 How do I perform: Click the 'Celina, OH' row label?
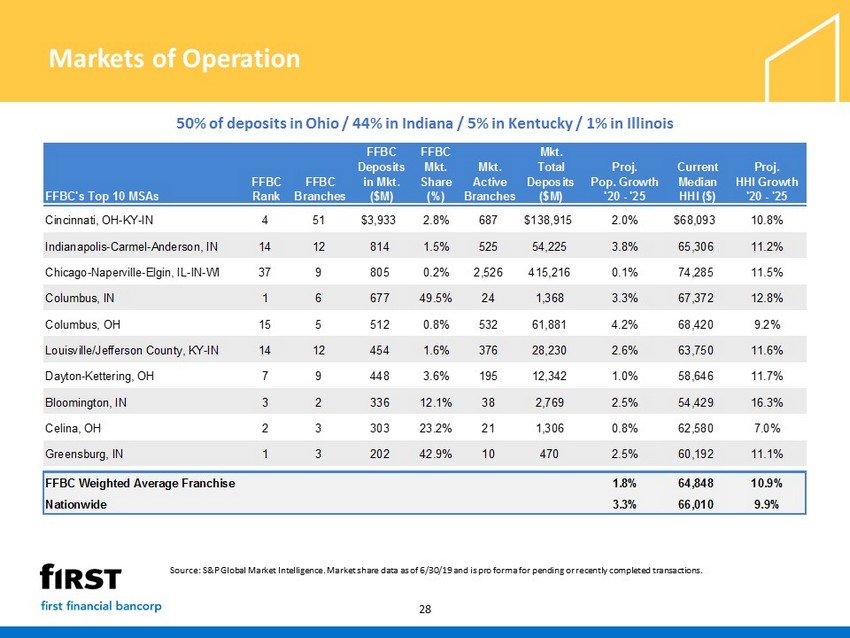[x=73, y=428]
